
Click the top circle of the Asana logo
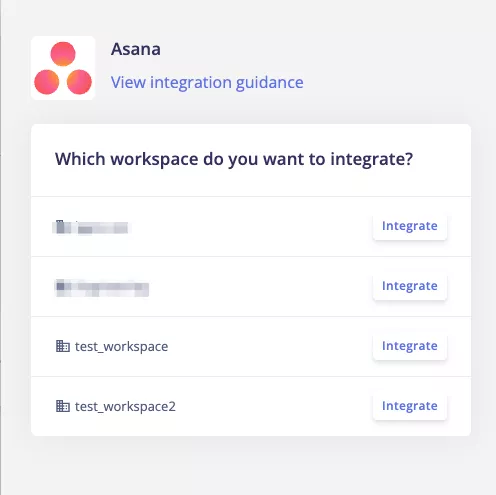coord(63,54)
